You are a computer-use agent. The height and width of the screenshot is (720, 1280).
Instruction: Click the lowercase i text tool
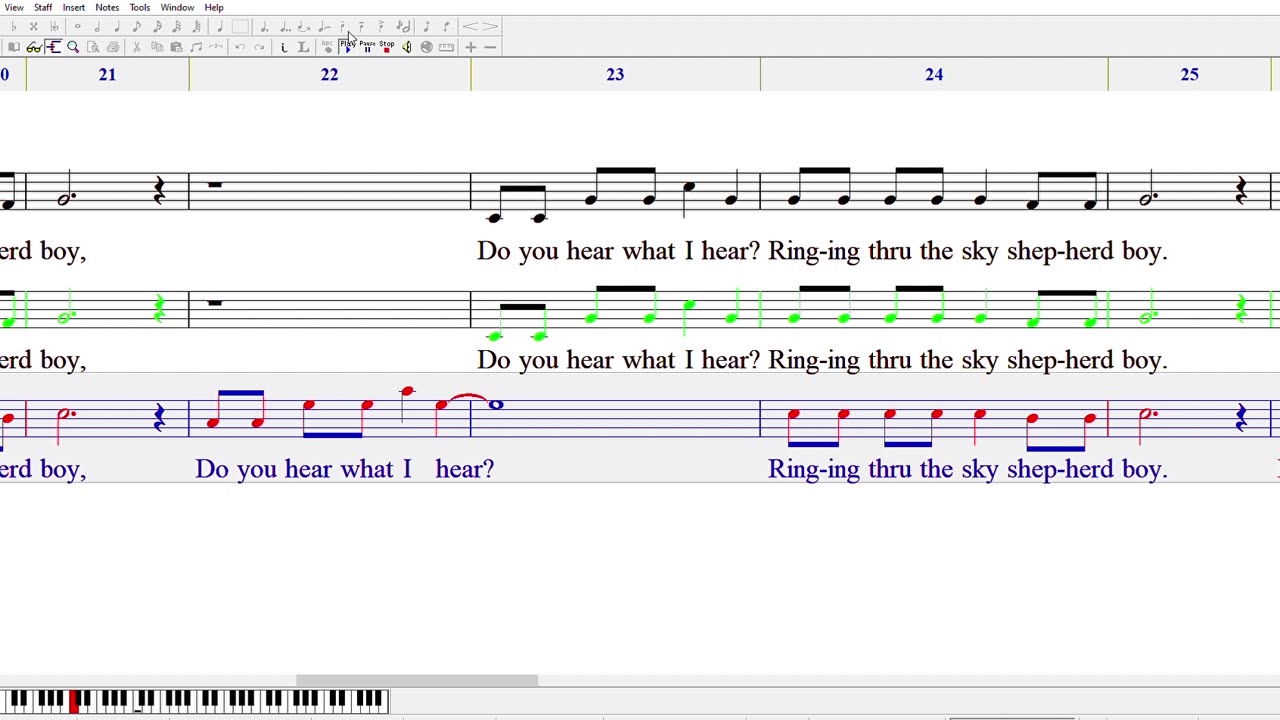tap(284, 47)
